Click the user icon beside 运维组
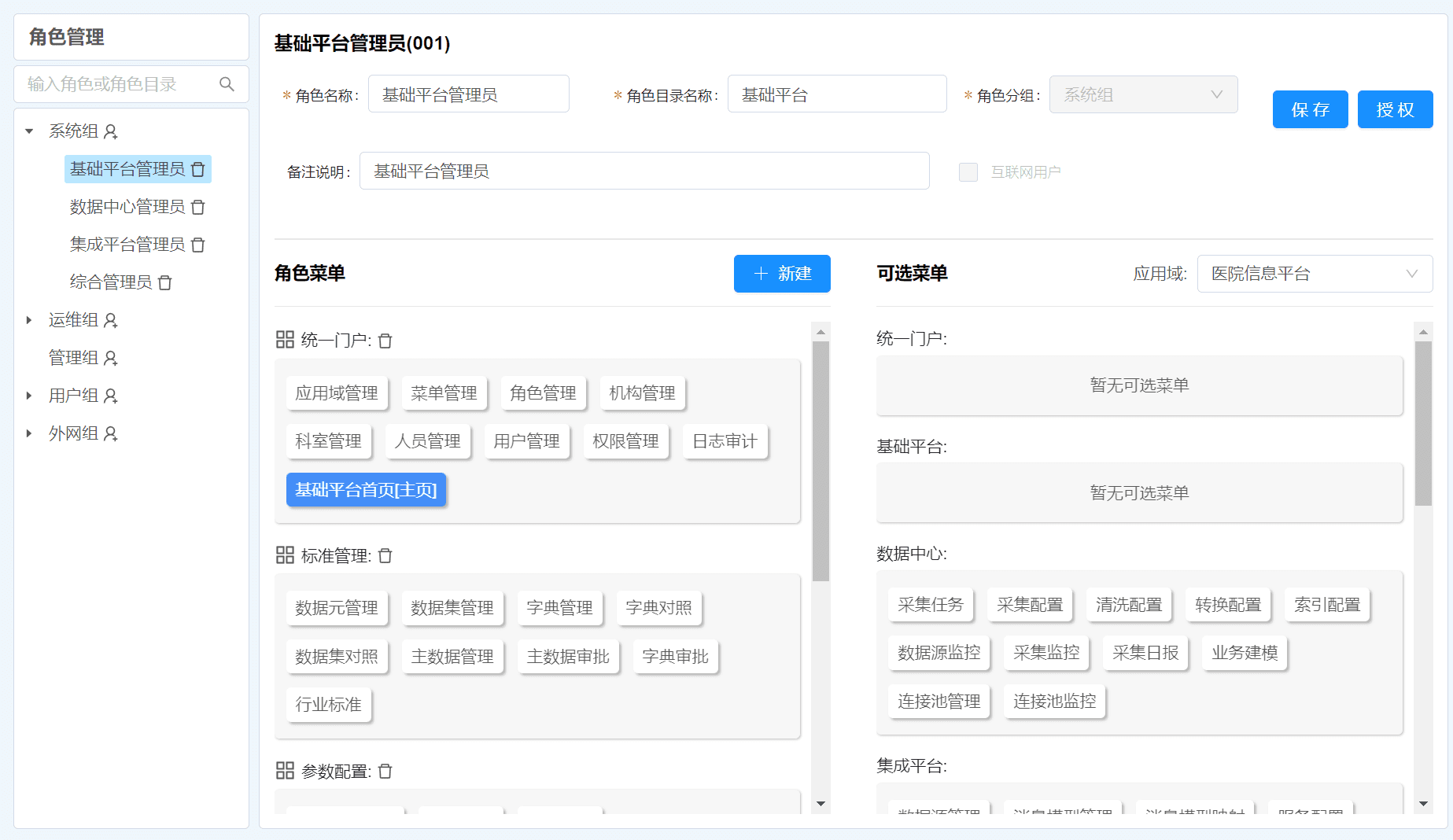This screenshot has width=1453, height=840. (111, 320)
